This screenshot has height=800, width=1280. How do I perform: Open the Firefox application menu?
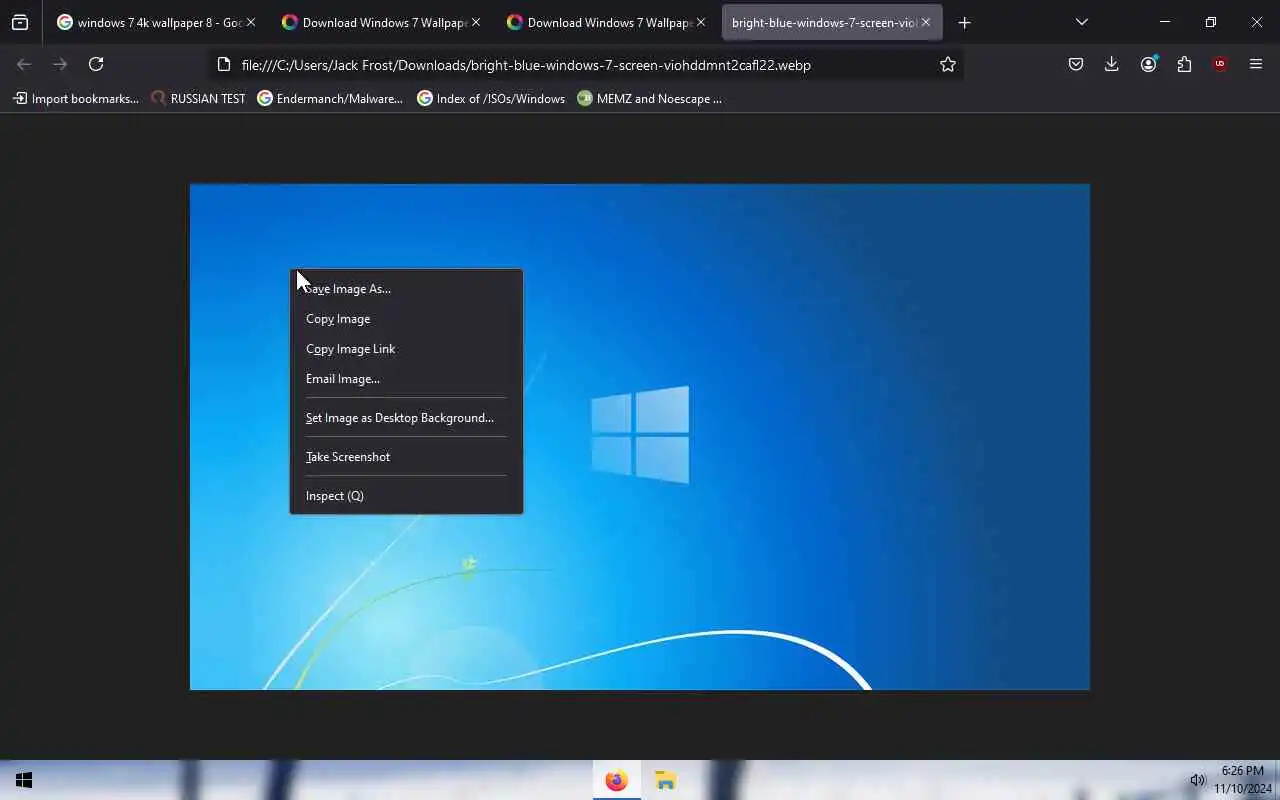coord(1256,64)
